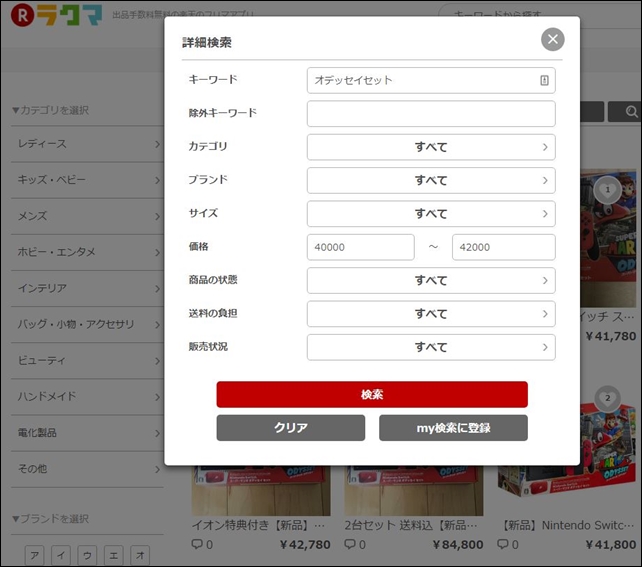Expand the キッズ・ベビー category
The width and height of the screenshot is (642, 567).
coord(87,180)
